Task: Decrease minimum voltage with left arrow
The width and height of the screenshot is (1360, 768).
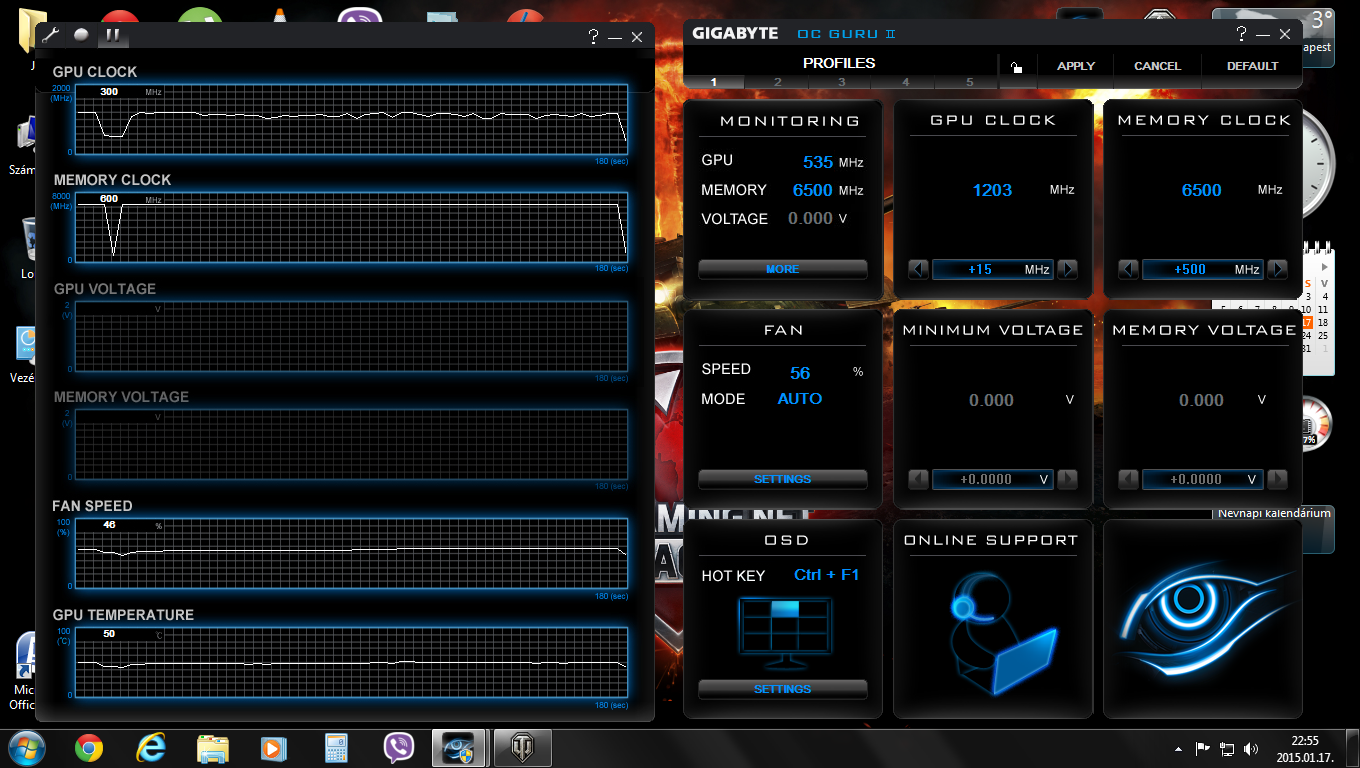Action: (x=918, y=479)
